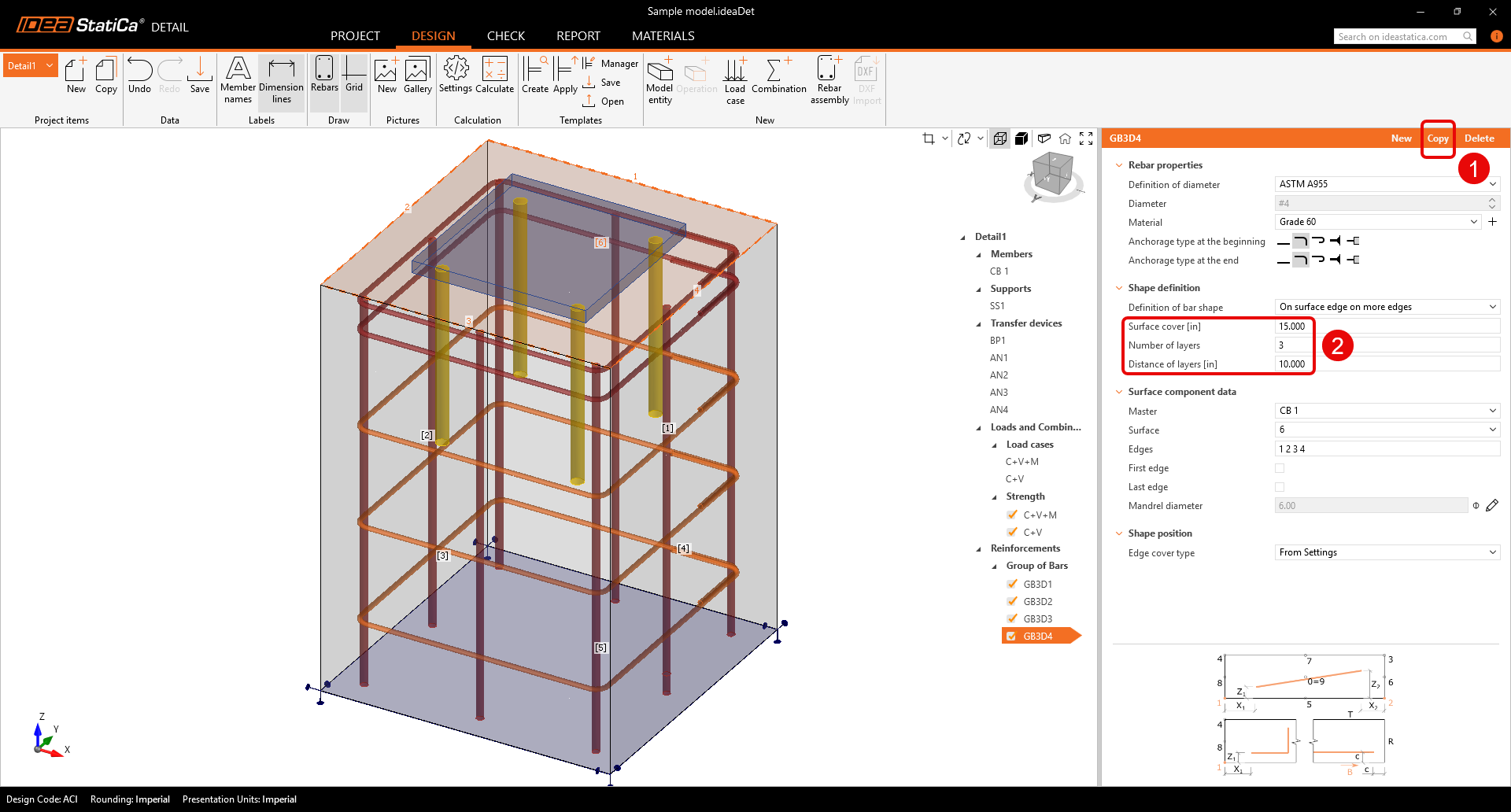Screen dimensions: 1511x812
Task: Click Delete to remove group GB3D4
Action: [x=1479, y=138]
